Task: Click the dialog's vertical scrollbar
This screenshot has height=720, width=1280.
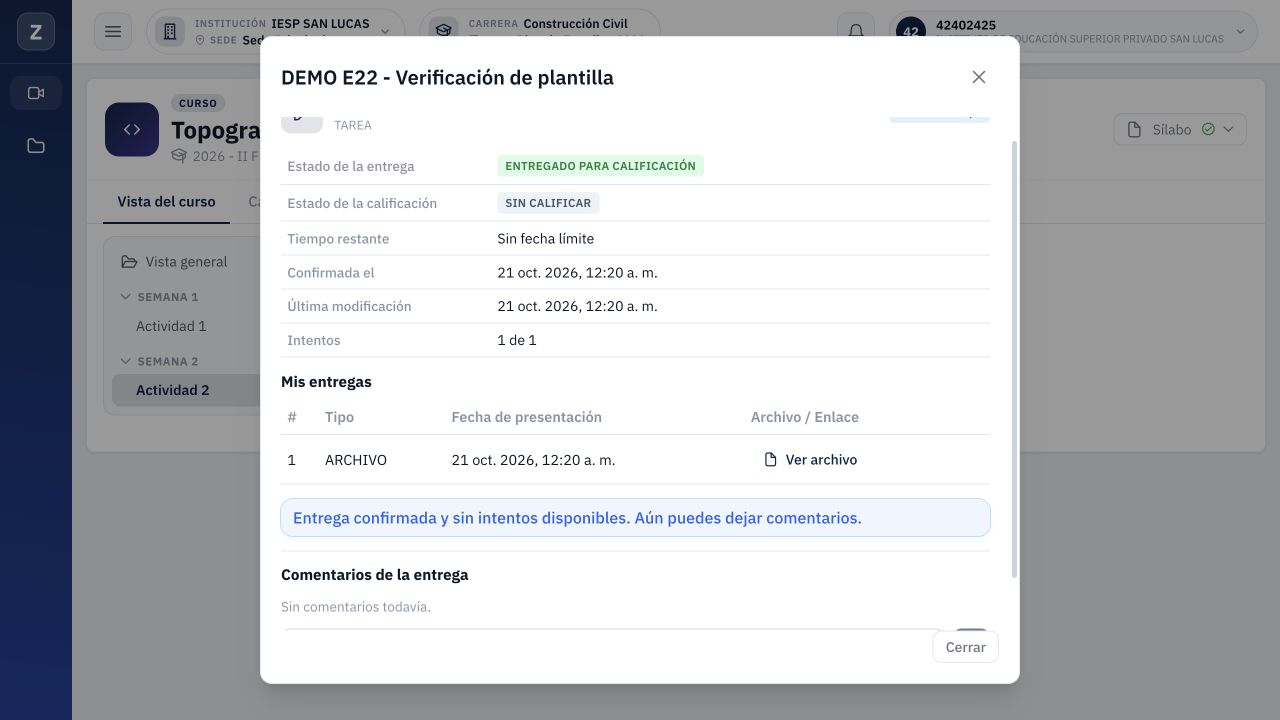Action: (1015, 360)
